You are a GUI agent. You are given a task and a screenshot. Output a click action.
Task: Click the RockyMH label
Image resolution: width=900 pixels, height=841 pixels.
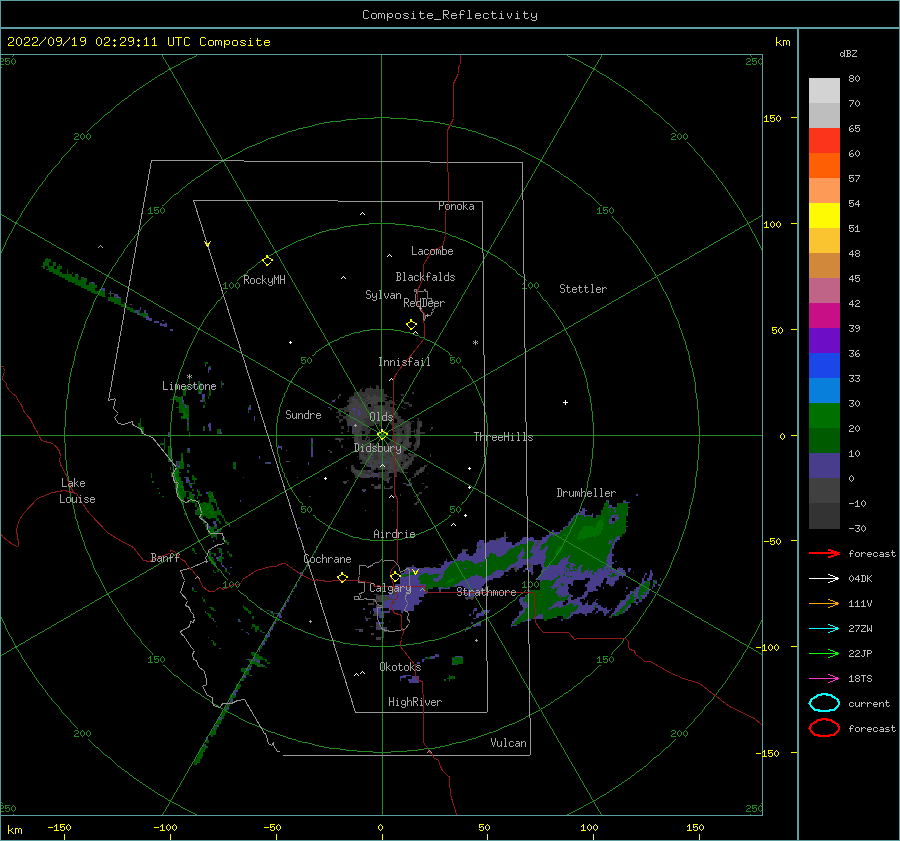point(265,280)
